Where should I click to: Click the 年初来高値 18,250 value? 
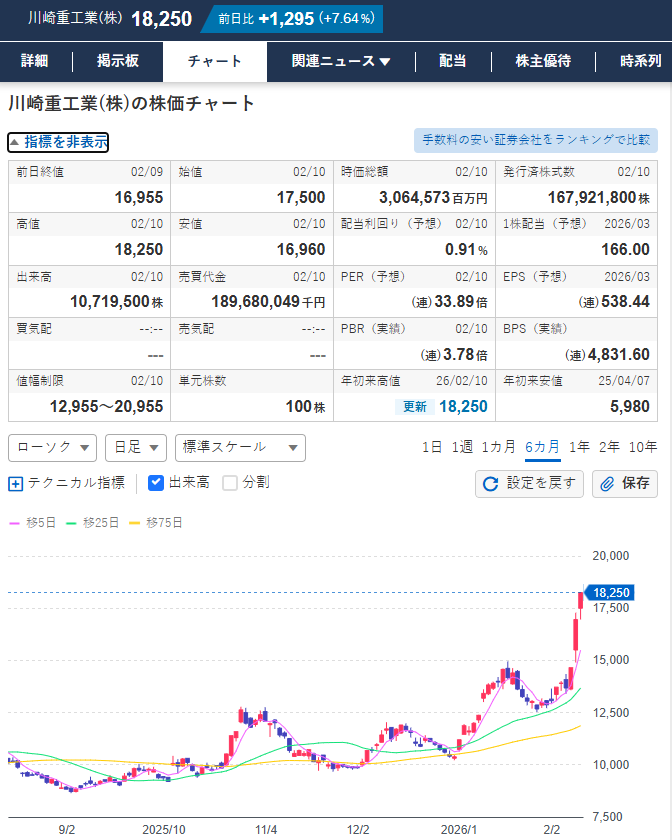pyautogui.click(x=464, y=407)
